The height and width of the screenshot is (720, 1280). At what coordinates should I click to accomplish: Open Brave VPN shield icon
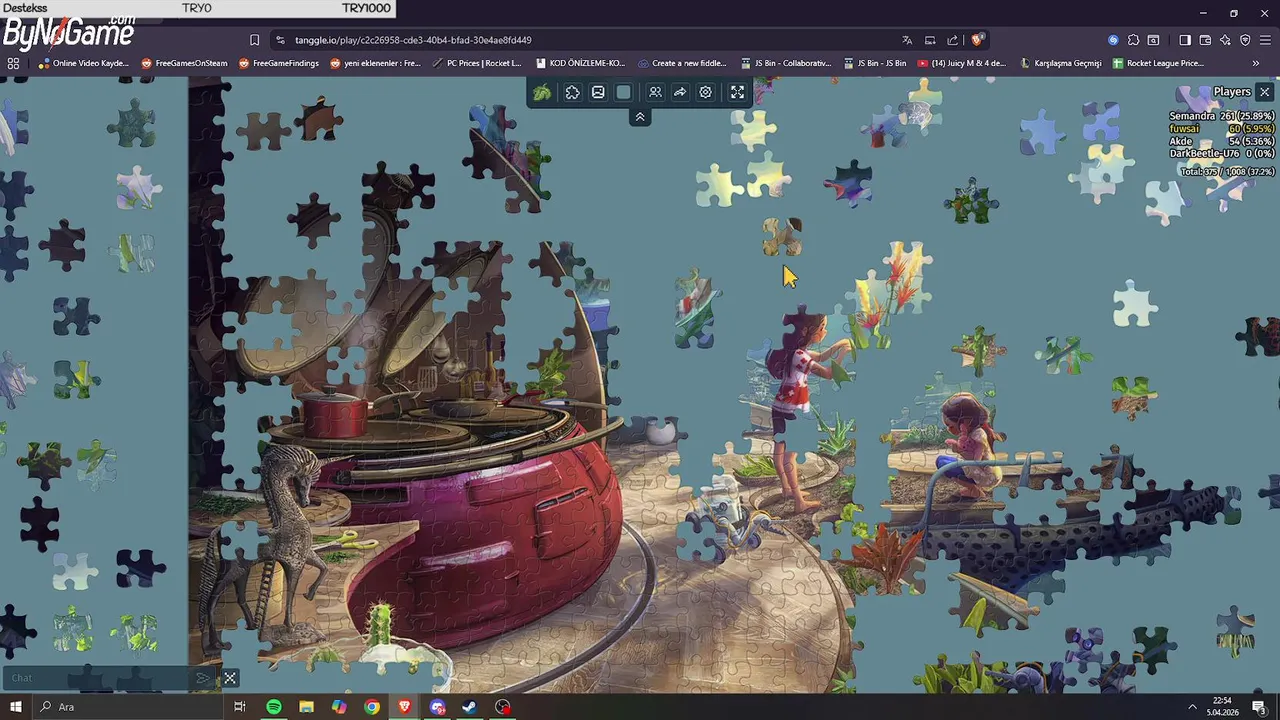1245,40
